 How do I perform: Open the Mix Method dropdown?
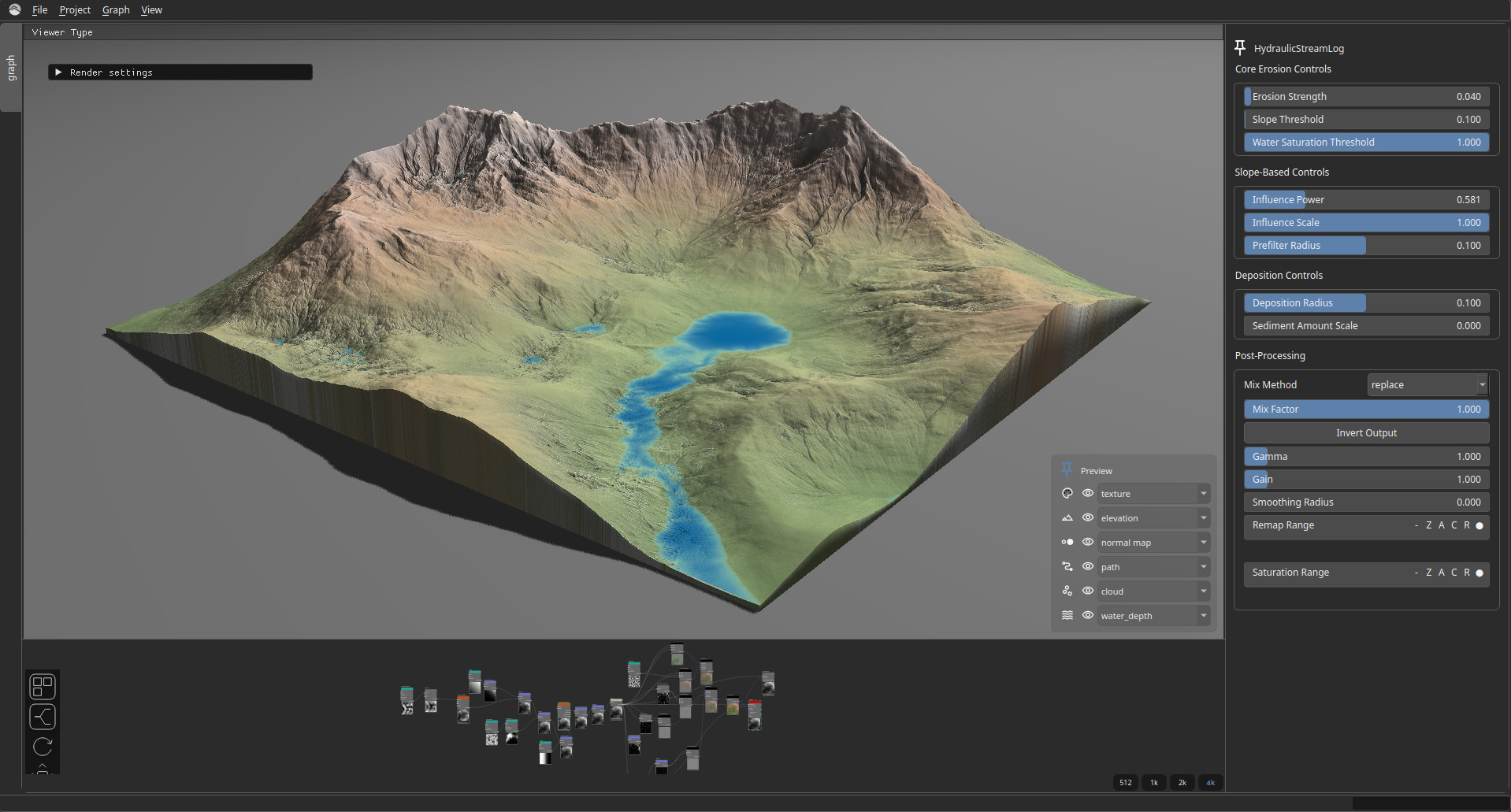1427,385
